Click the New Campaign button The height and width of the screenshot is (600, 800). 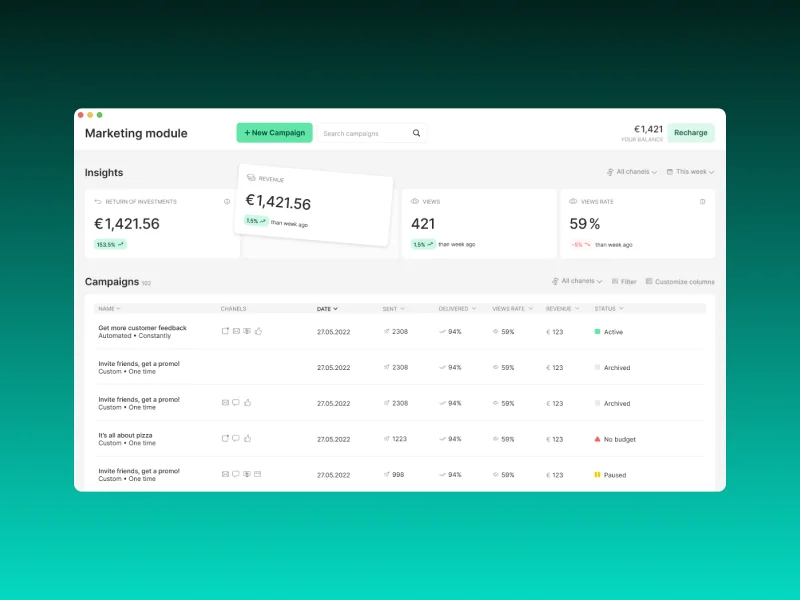click(x=274, y=133)
